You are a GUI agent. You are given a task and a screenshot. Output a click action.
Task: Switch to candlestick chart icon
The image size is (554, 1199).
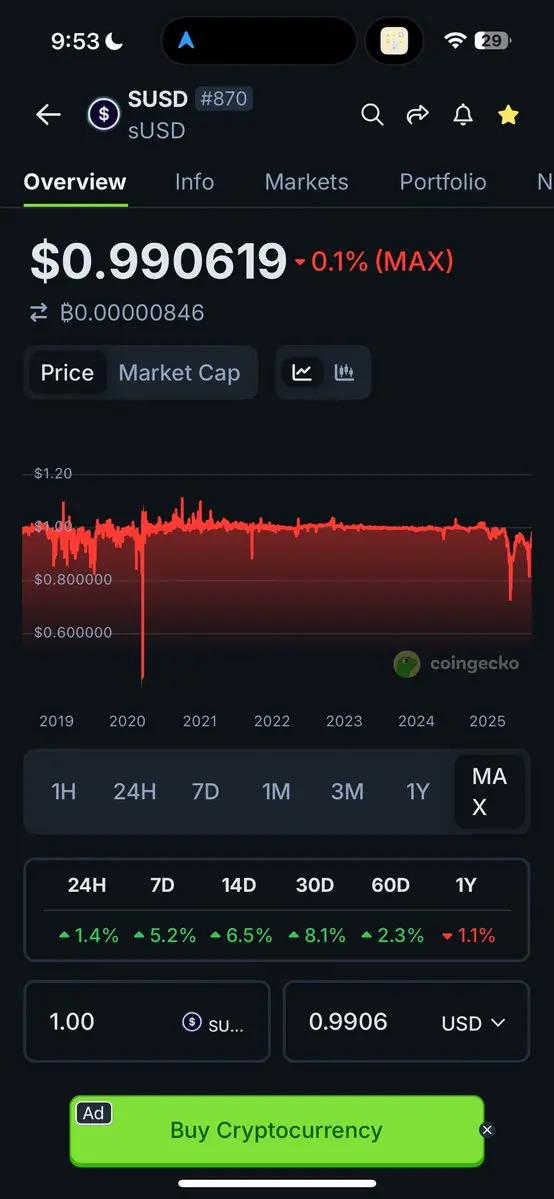tap(344, 372)
